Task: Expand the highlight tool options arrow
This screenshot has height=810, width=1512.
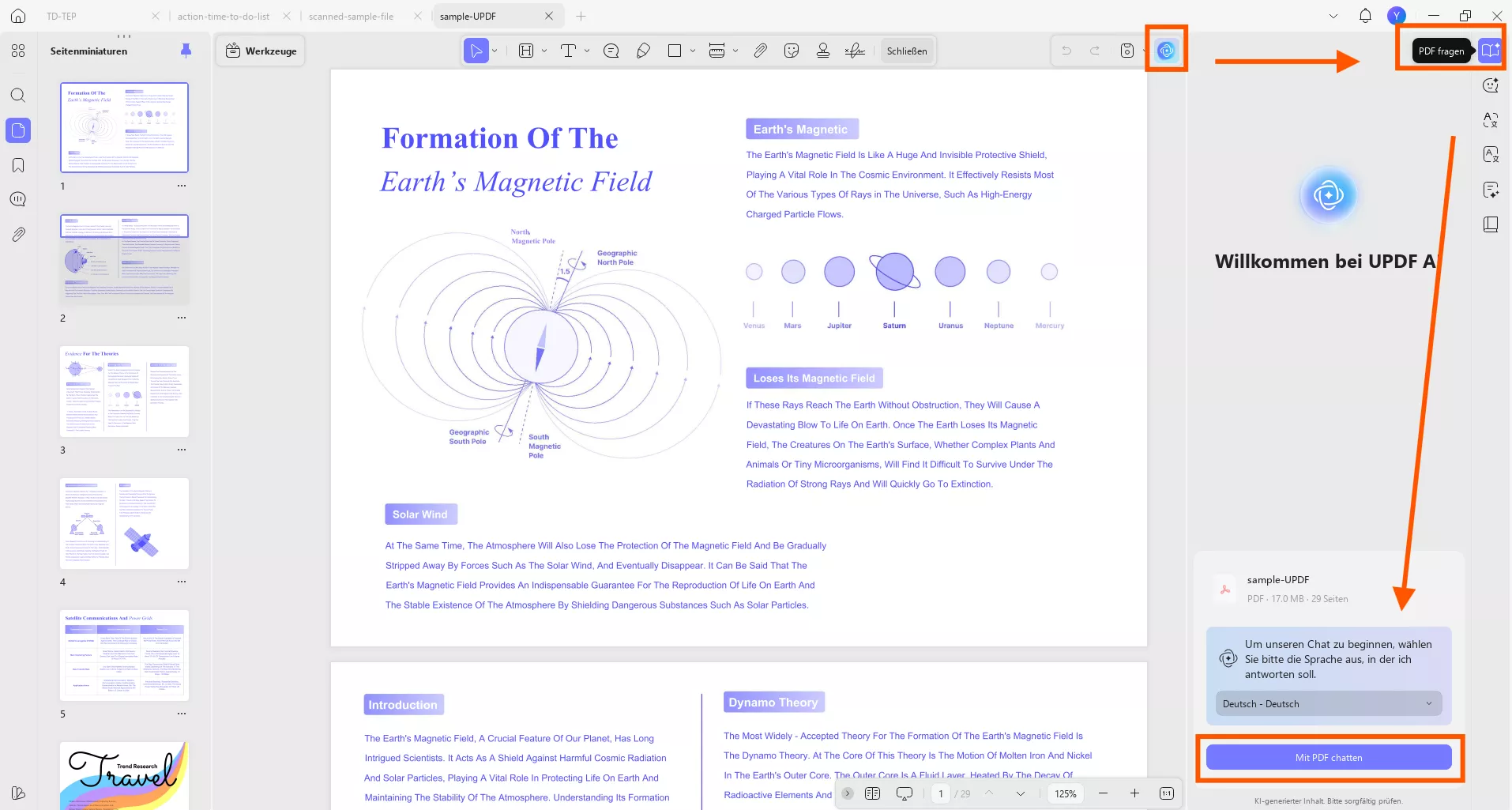Action: [x=544, y=51]
